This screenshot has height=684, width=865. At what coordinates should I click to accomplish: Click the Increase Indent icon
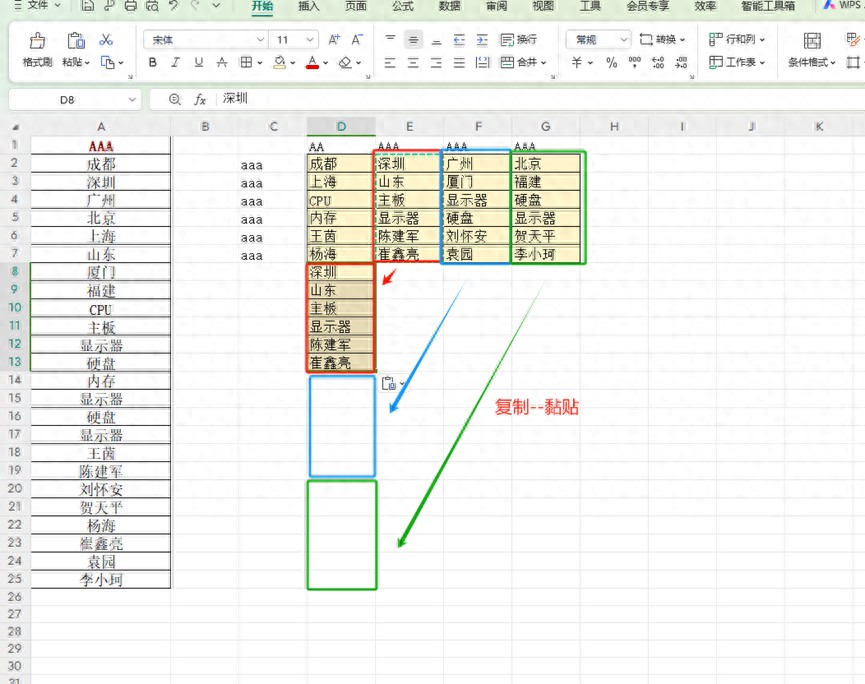(x=482, y=40)
